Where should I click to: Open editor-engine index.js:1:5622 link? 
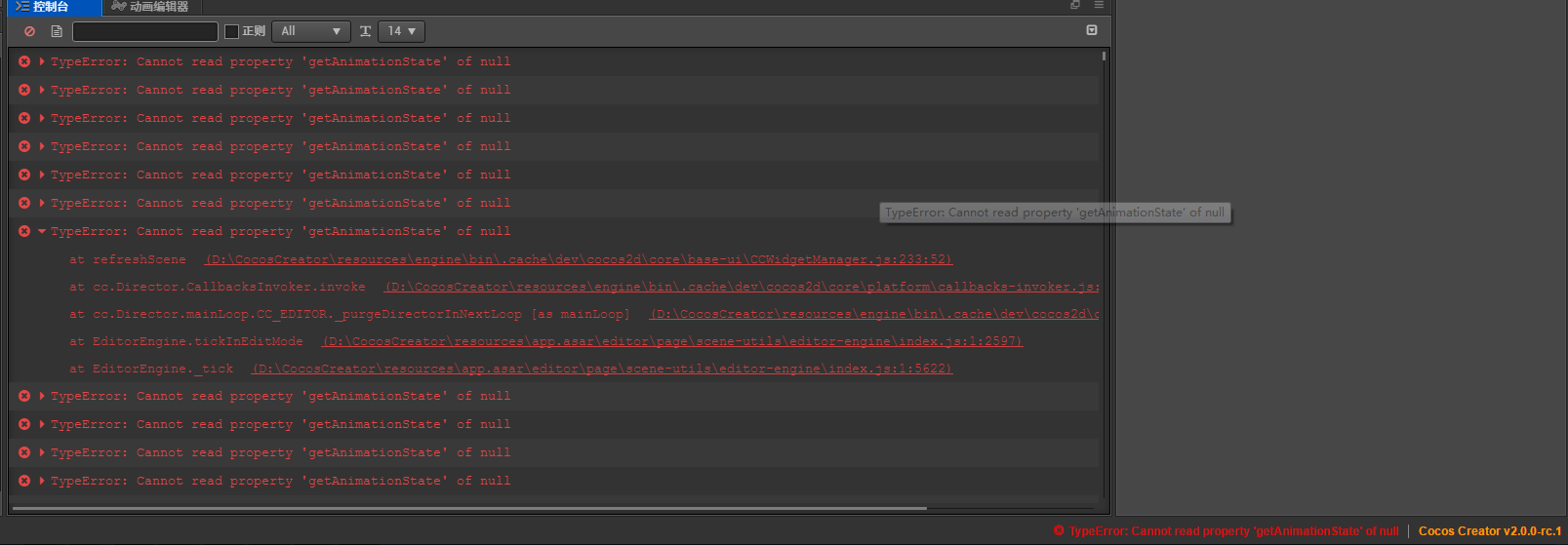[602, 369]
